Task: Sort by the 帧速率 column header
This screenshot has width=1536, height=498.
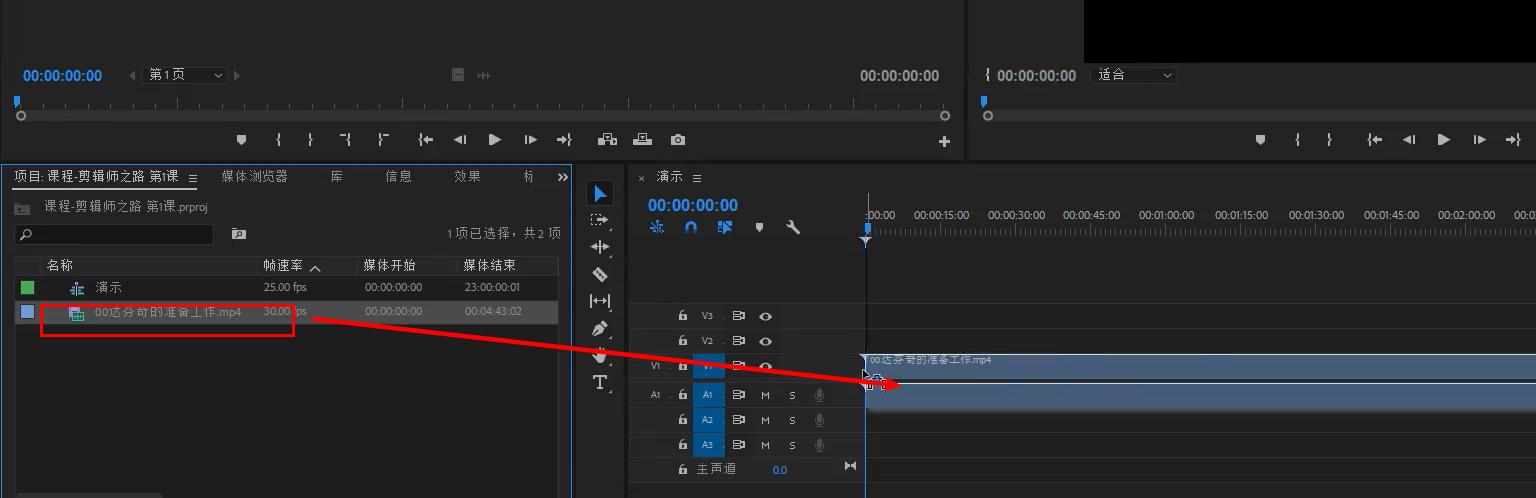Action: pos(284,266)
